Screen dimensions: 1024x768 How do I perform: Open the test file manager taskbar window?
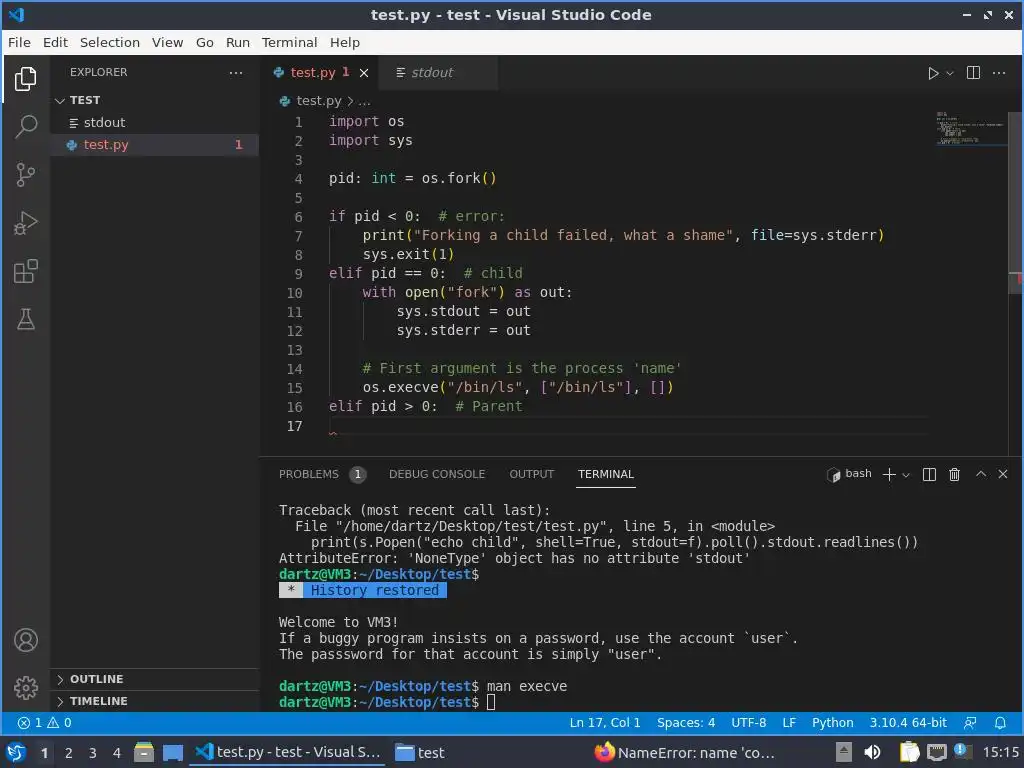click(x=420, y=753)
